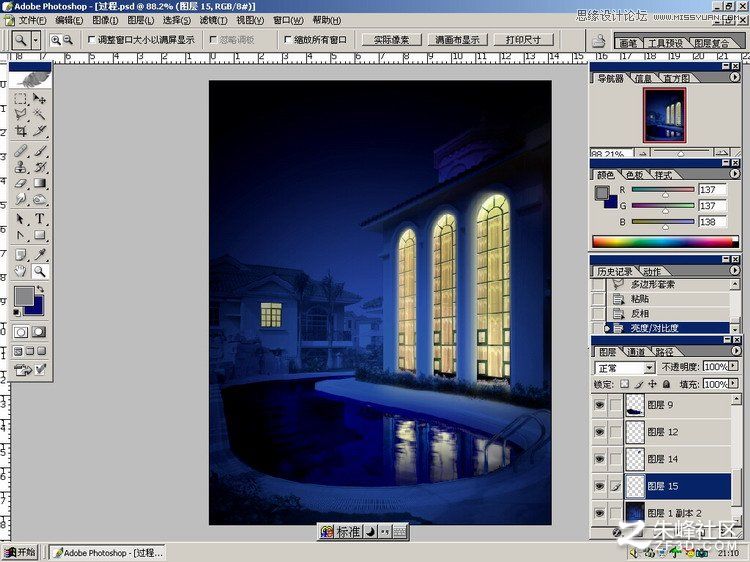This screenshot has height=562, width=750.
Task: Swap foreground and background colors
Action: point(40,289)
